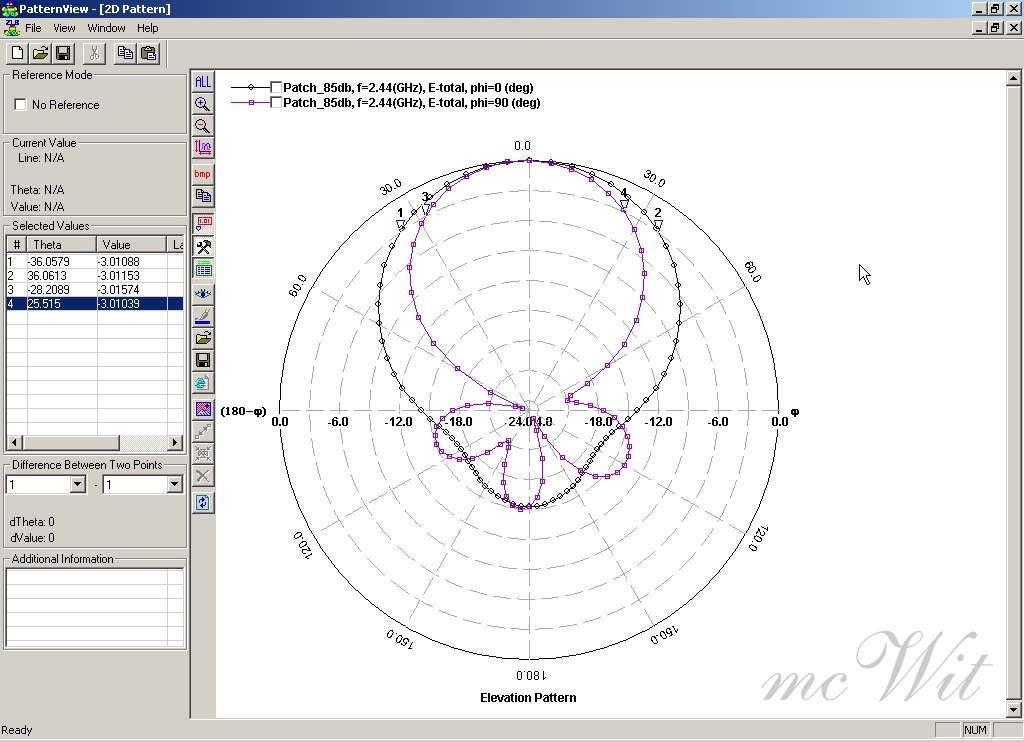This screenshot has height=742, width=1024.
Task: Toggle checkbox for phi=0 legend entry
Action: [276, 88]
